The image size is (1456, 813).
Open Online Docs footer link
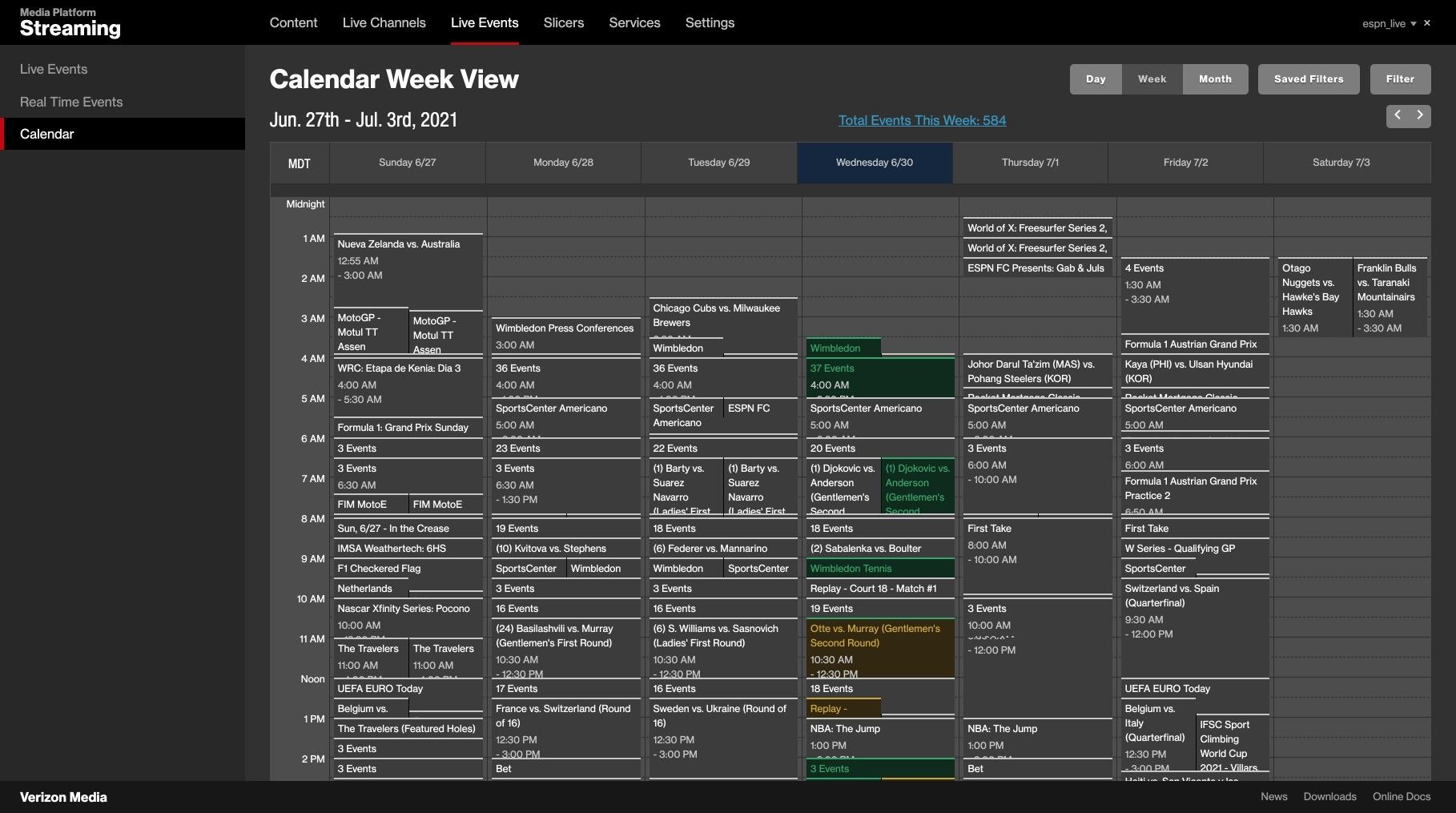point(1402,796)
